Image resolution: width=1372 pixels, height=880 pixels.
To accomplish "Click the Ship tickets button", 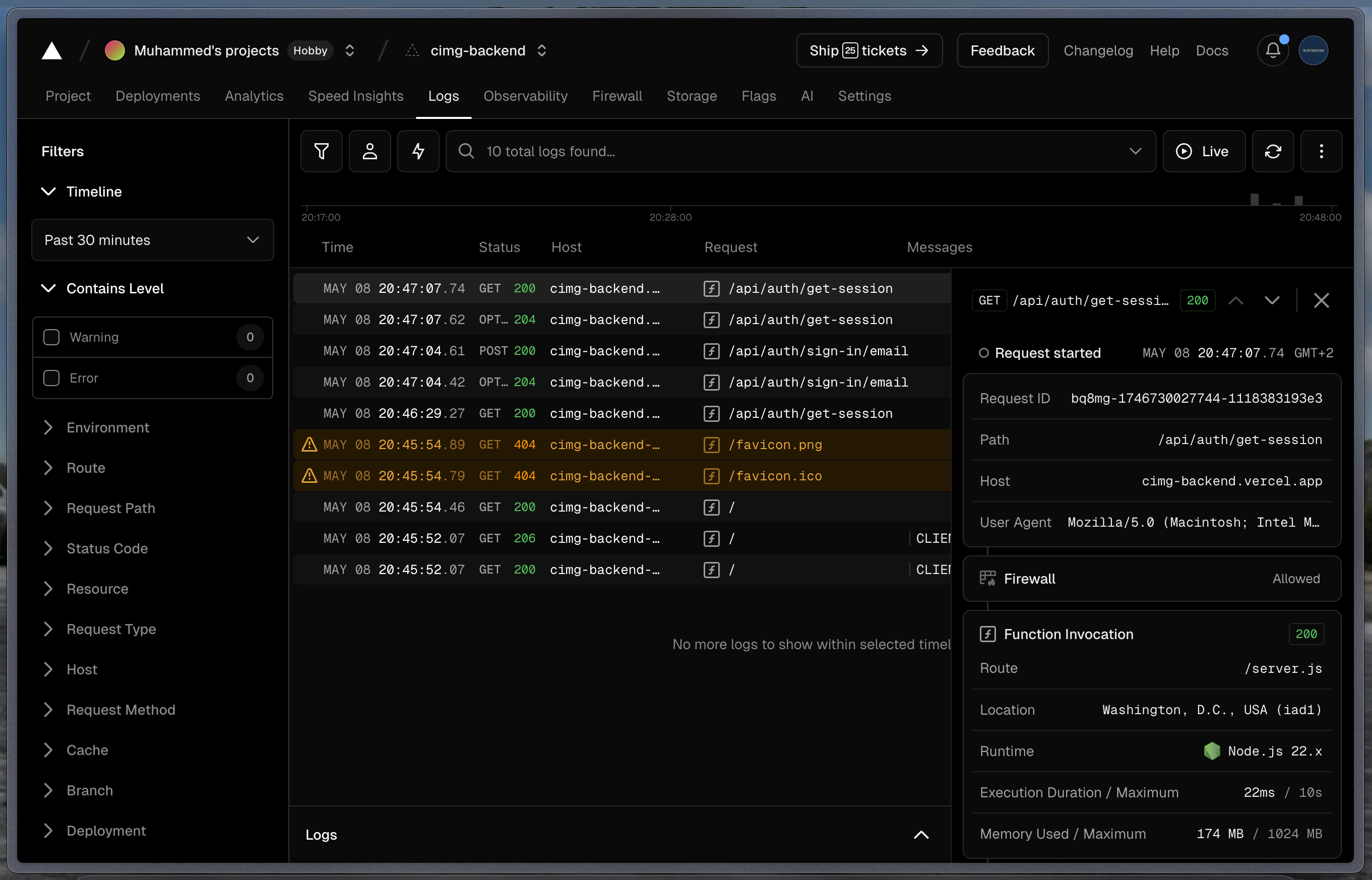I will click(x=868, y=51).
